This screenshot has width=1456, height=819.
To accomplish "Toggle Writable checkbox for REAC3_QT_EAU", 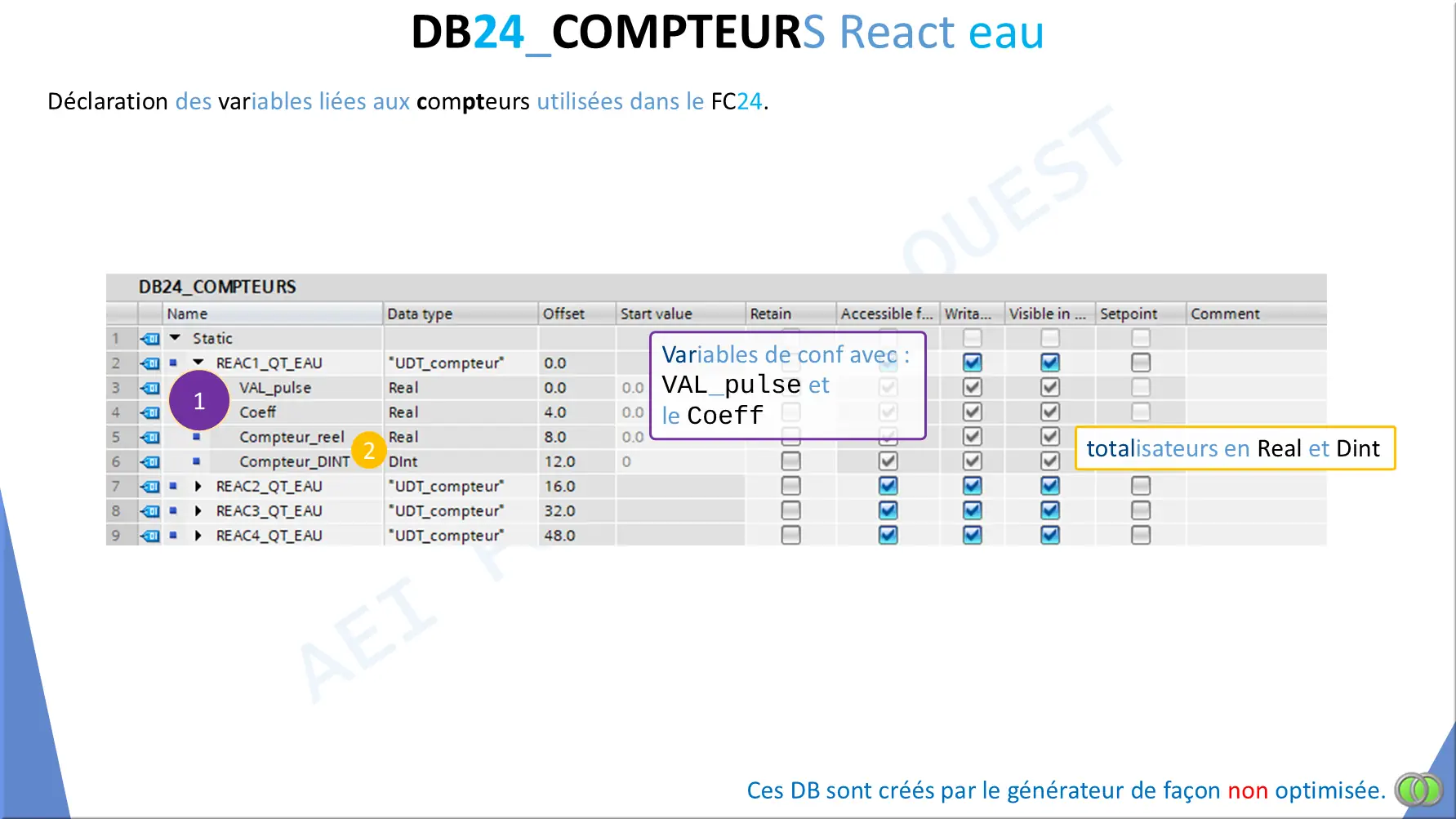I will click(973, 510).
